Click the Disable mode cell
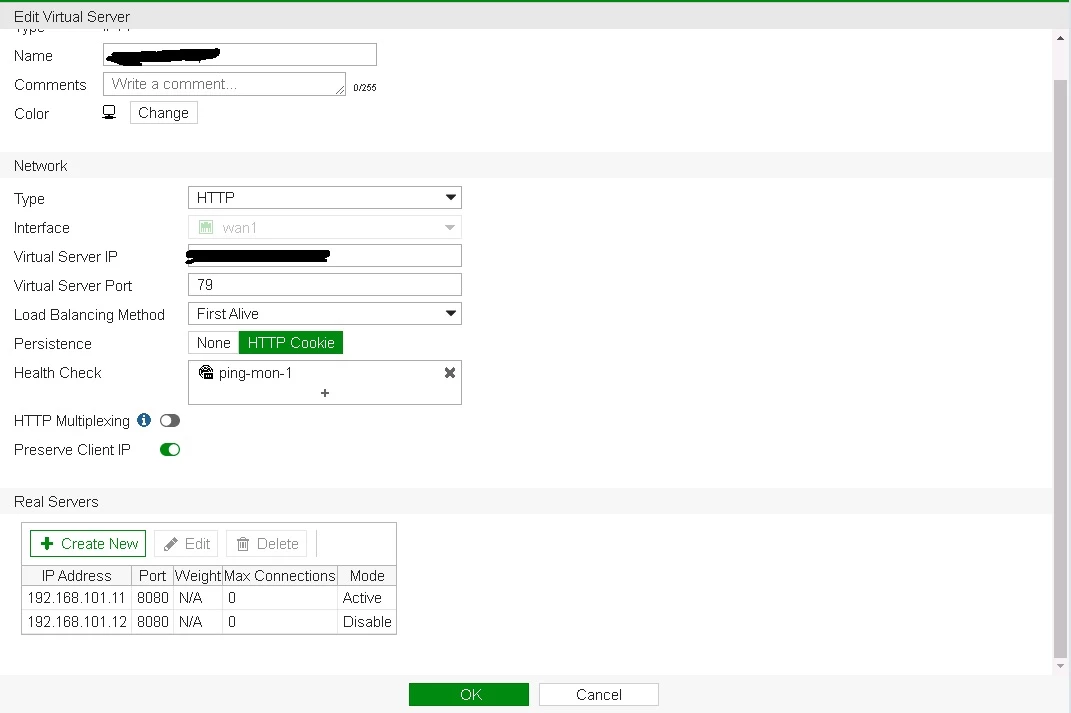 pos(367,621)
